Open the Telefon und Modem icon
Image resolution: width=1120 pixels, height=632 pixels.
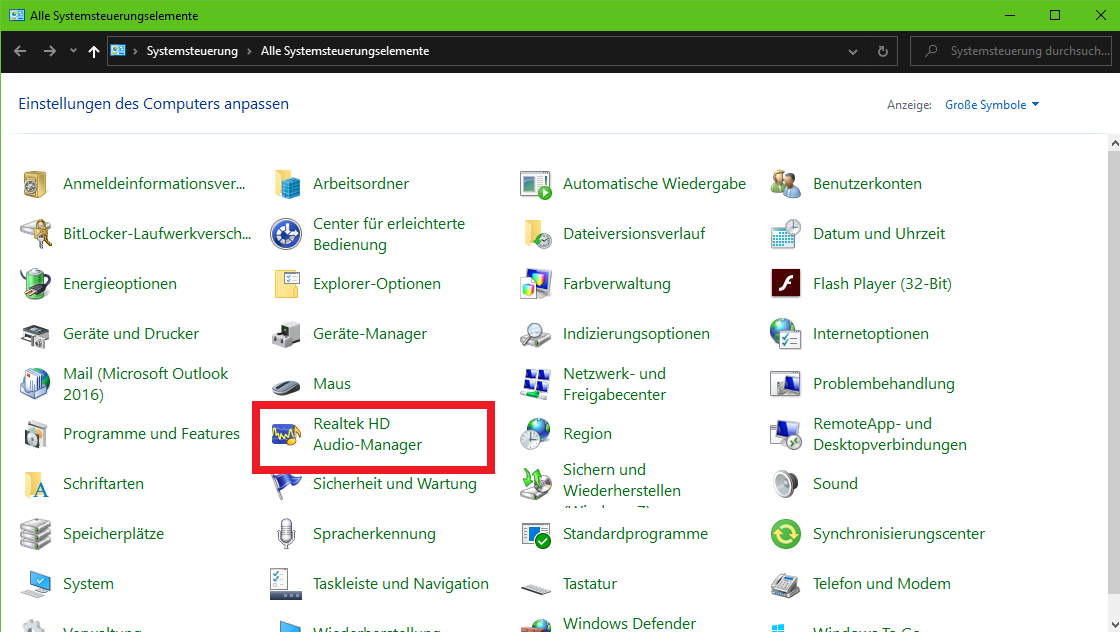786,585
